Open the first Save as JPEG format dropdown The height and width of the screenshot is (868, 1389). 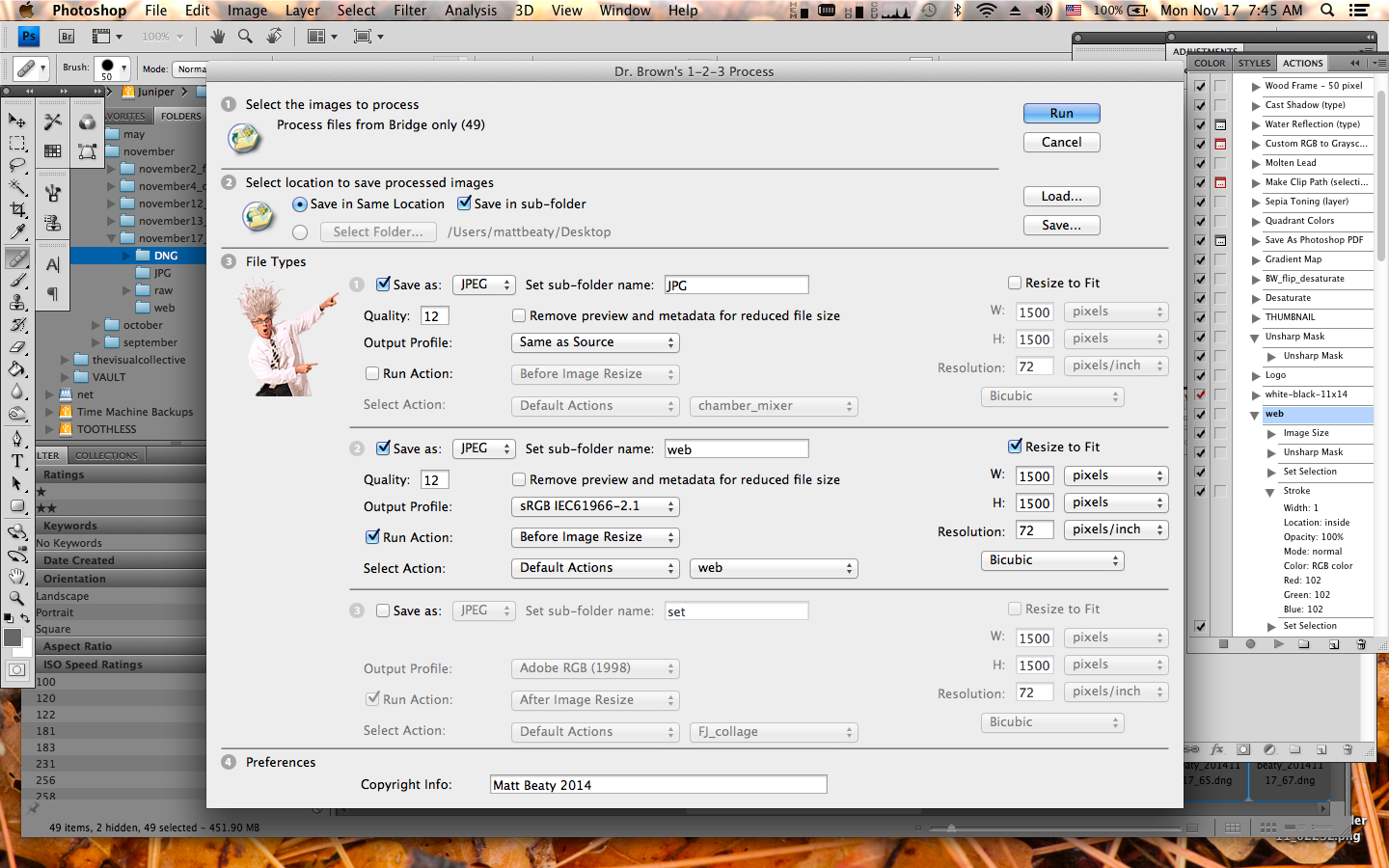coord(483,285)
